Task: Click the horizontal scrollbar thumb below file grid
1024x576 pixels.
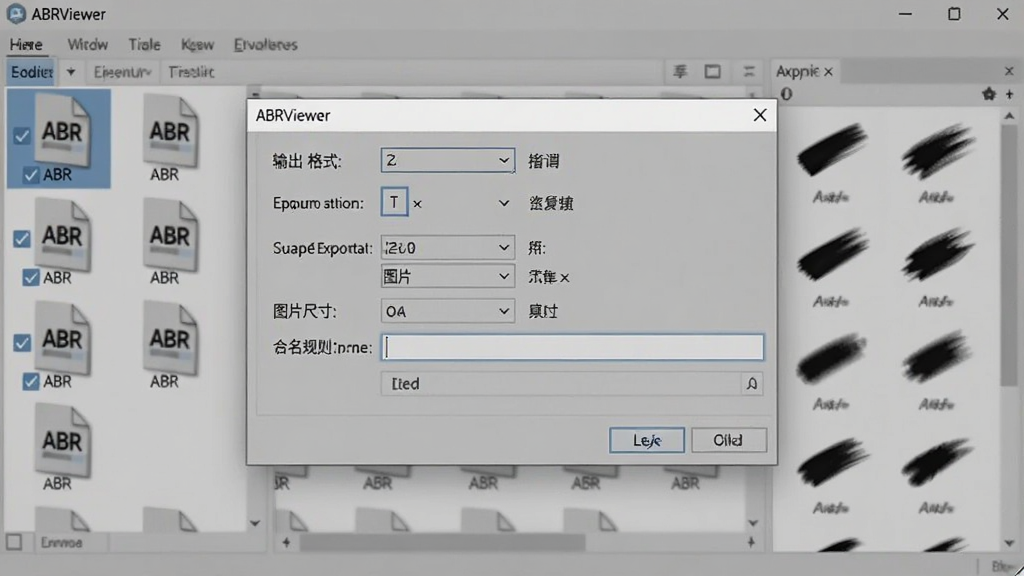Action: pos(442,542)
